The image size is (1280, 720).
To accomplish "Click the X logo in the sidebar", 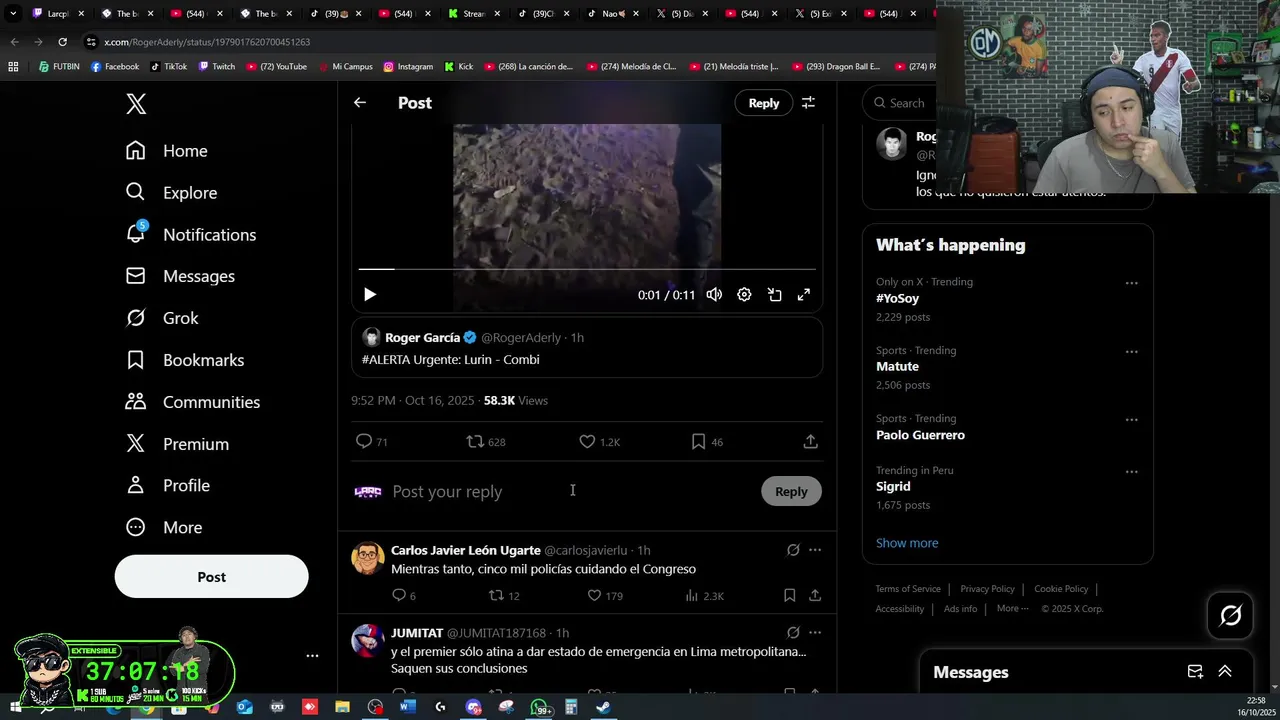I will point(136,103).
